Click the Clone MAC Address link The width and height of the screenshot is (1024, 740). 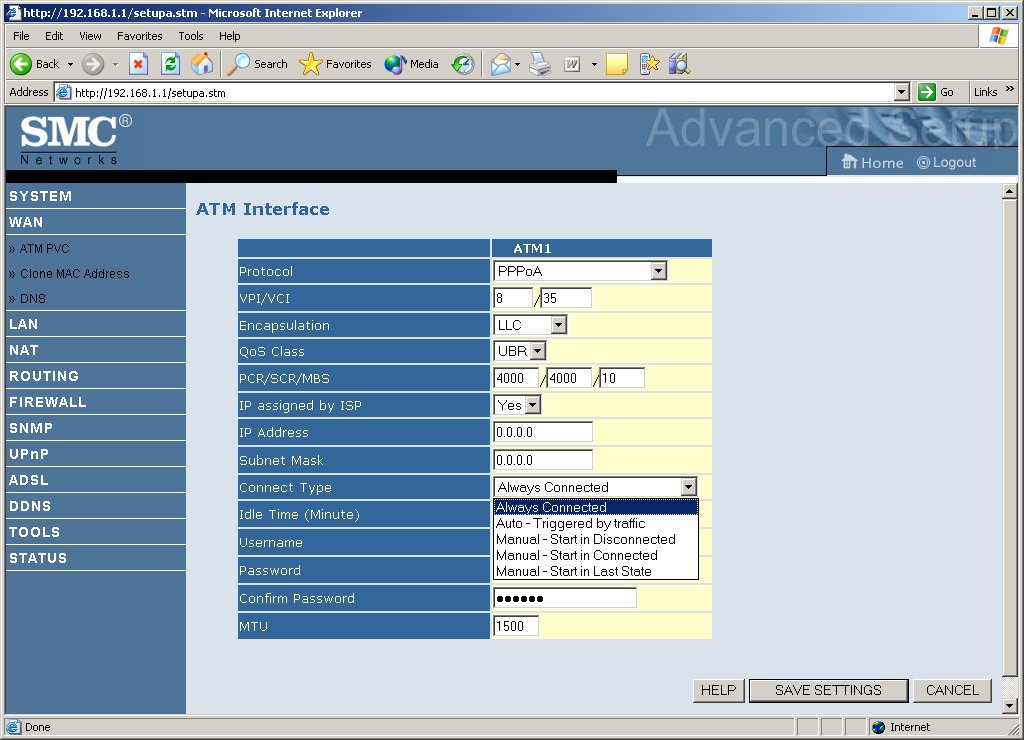[x=74, y=273]
